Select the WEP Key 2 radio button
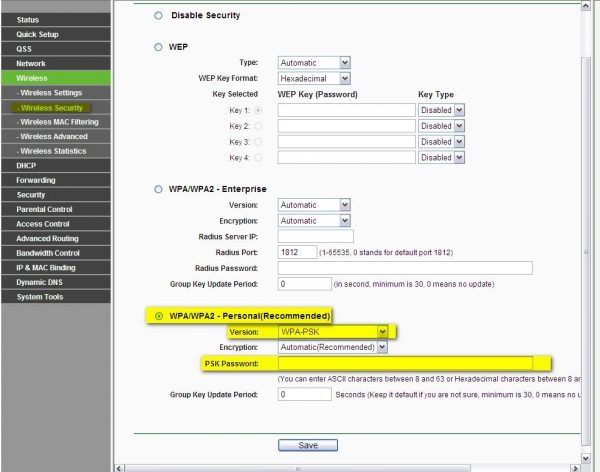The width and height of the screenshot is (600, 472). [x=258, y=126]
